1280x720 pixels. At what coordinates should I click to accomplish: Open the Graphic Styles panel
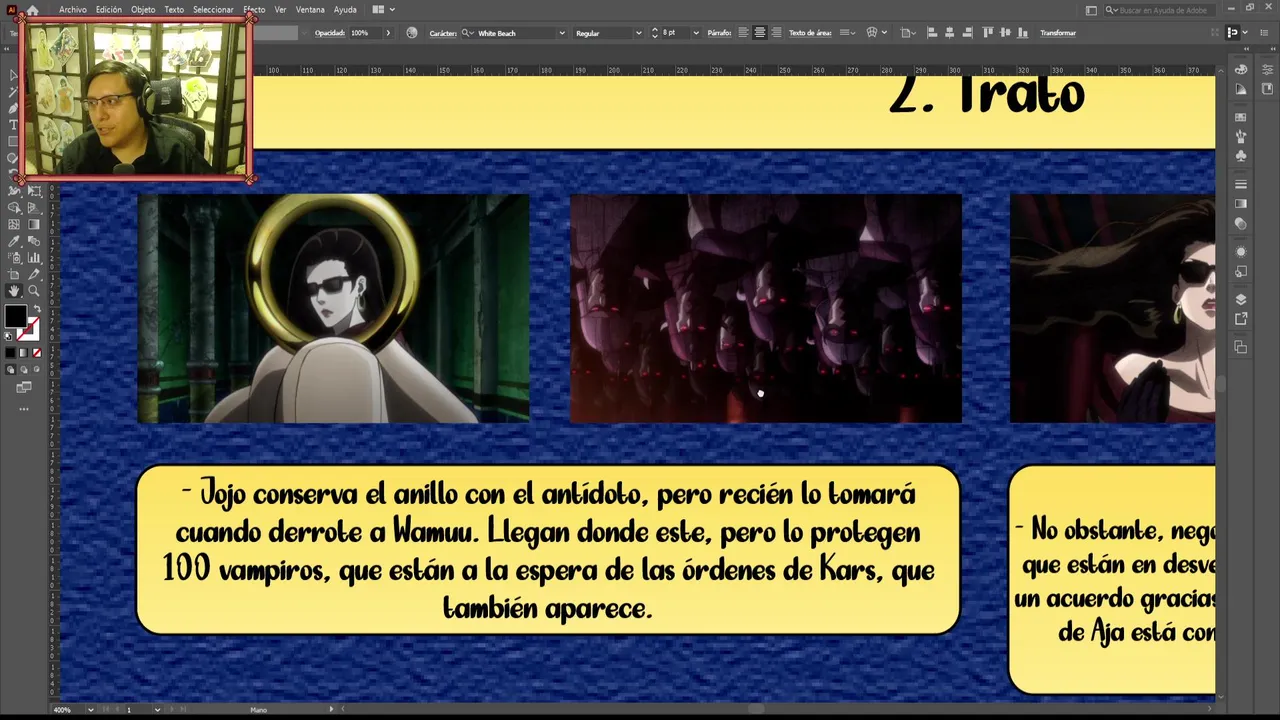pyautogui.click(x=1241, y=271)
